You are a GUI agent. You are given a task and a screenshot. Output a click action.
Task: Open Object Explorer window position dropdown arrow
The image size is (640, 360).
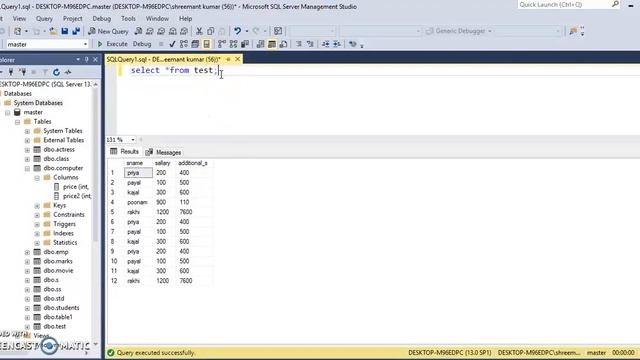[x=78, y=60]
